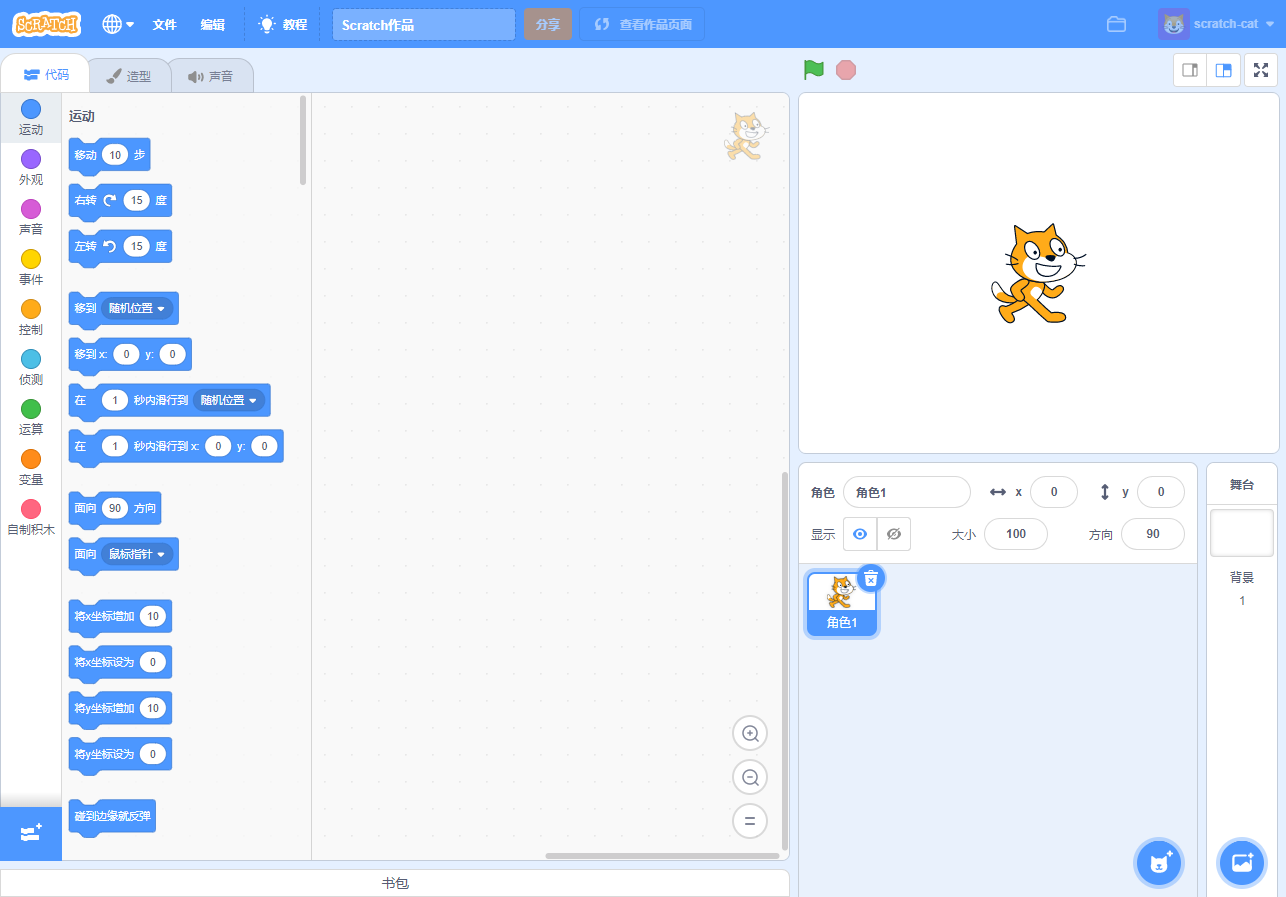This screenshot has width=1286, height=897.
Task: Select the stage backdrop thumbnail
Action: [1242, 532]
